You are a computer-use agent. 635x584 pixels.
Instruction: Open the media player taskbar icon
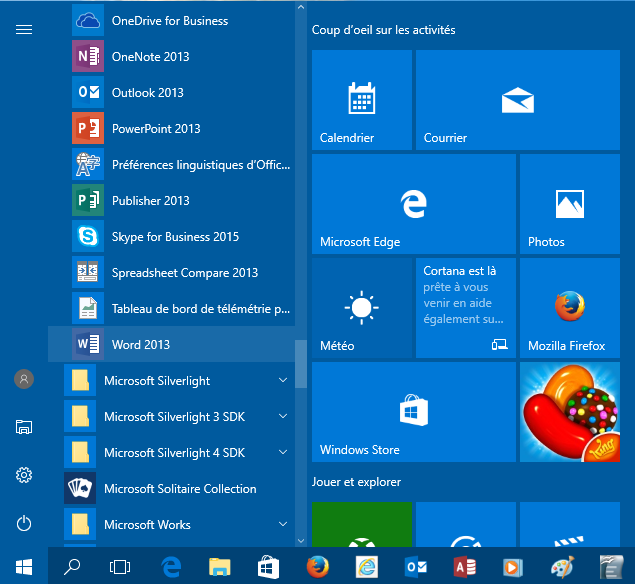click(513, 567)
